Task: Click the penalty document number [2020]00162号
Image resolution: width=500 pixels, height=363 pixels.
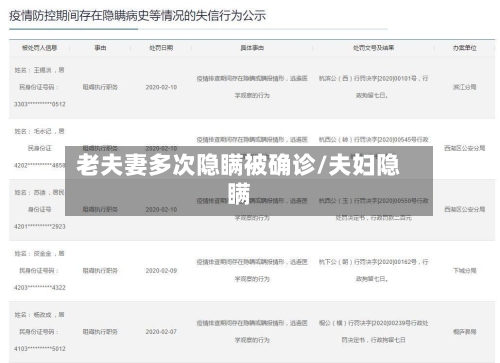Action: pos(397,262)
